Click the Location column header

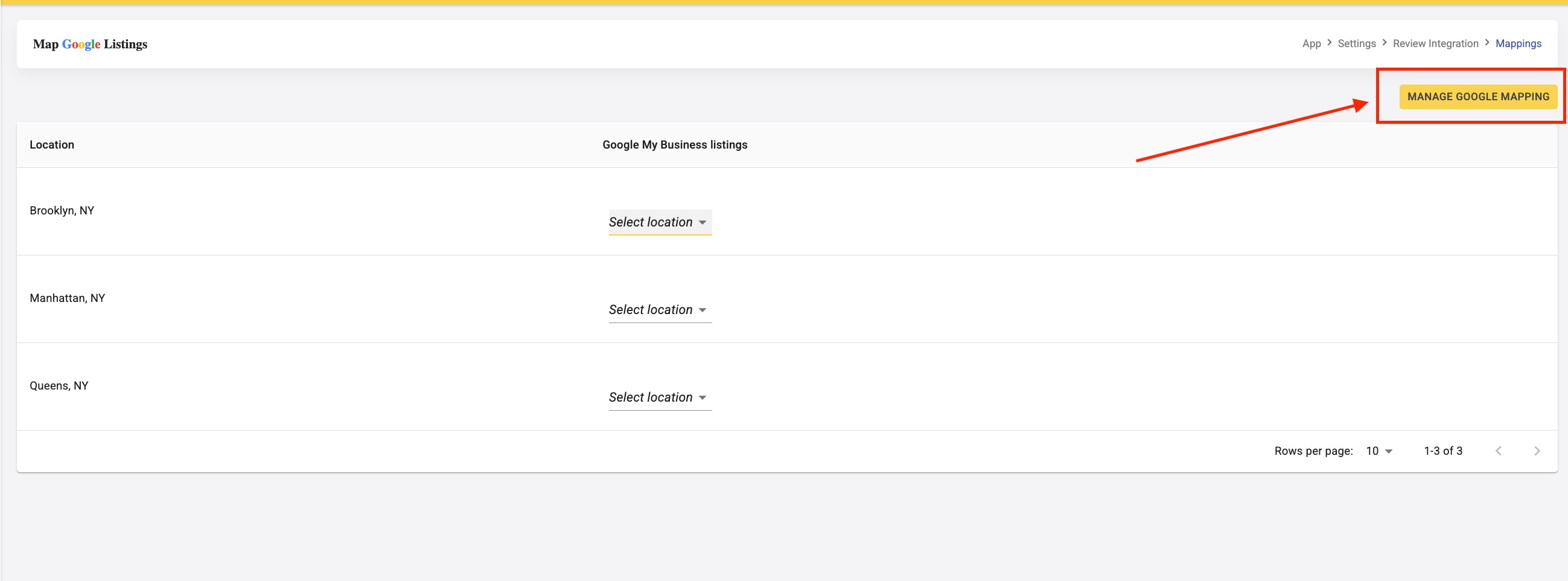[52, 145]
